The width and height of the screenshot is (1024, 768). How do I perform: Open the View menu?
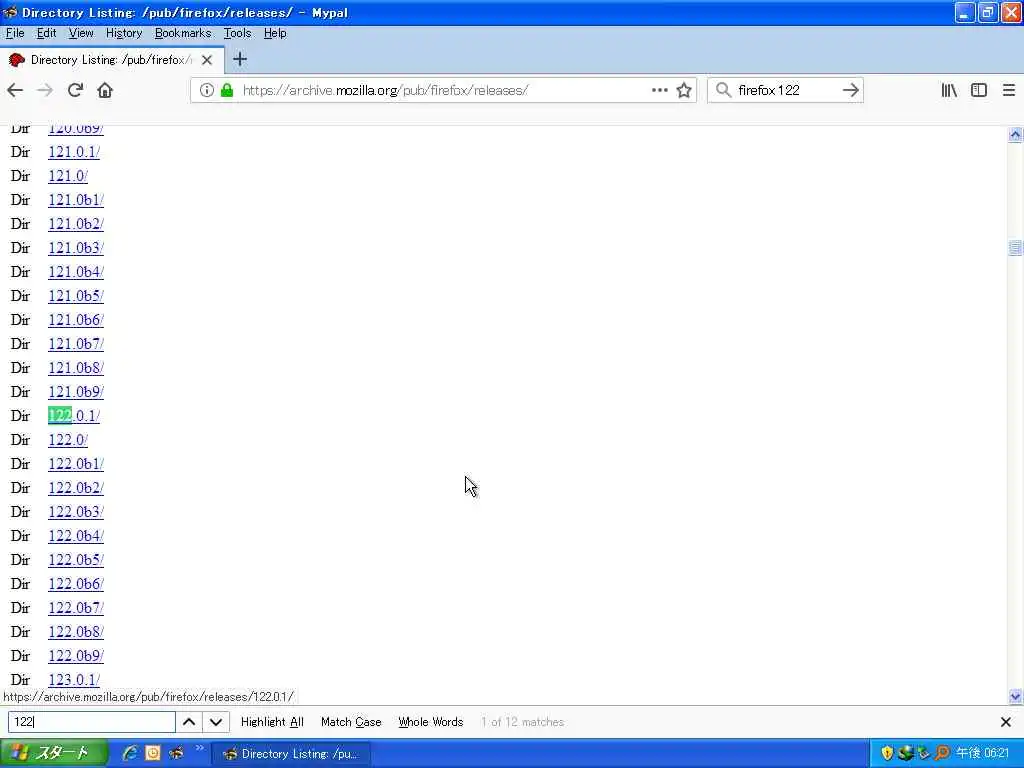(81, 33)
